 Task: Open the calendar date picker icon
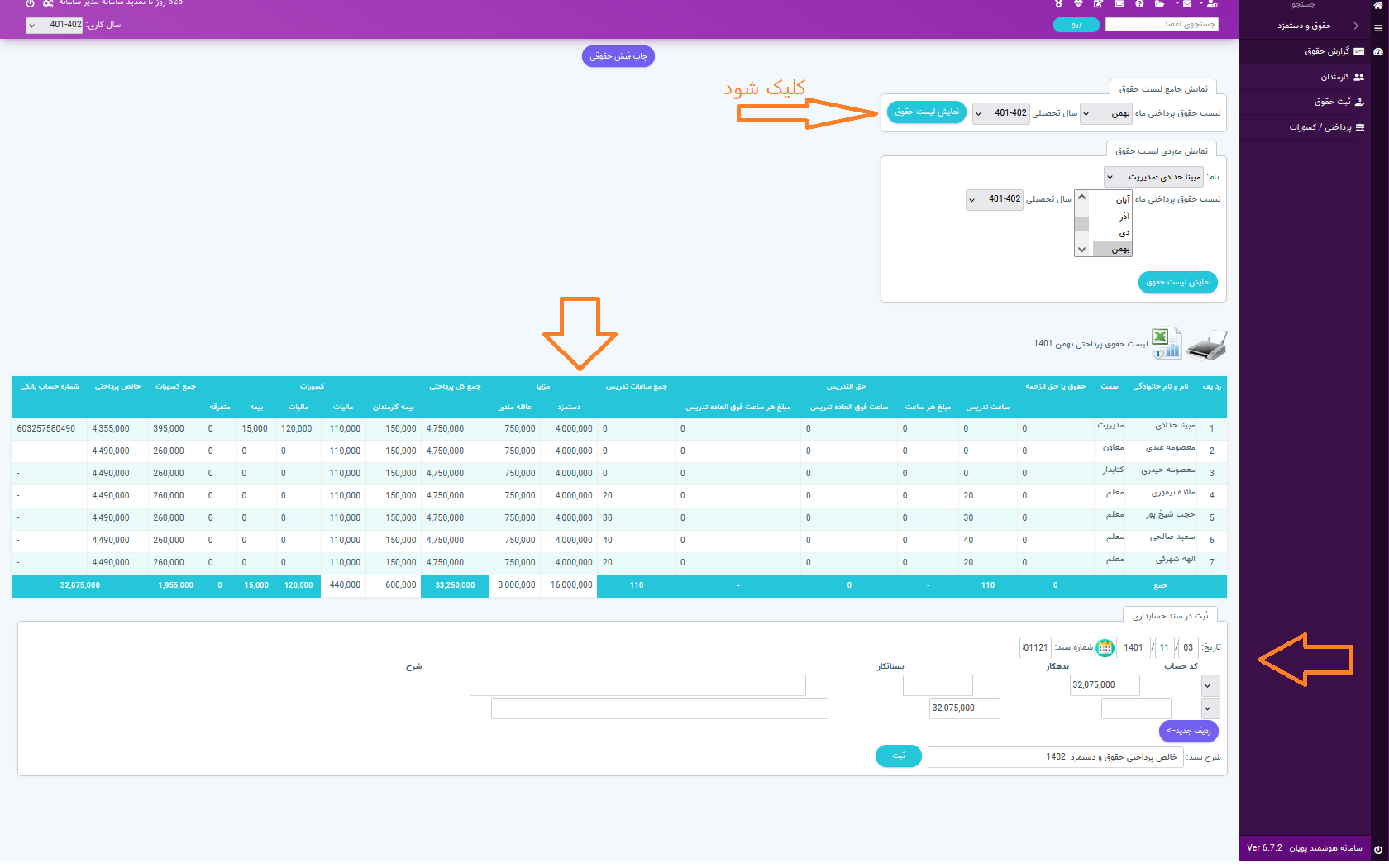[1105, 648]
